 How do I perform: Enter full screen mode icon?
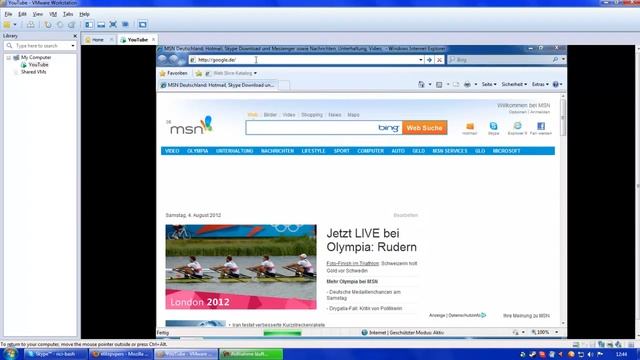click(113, 24)
